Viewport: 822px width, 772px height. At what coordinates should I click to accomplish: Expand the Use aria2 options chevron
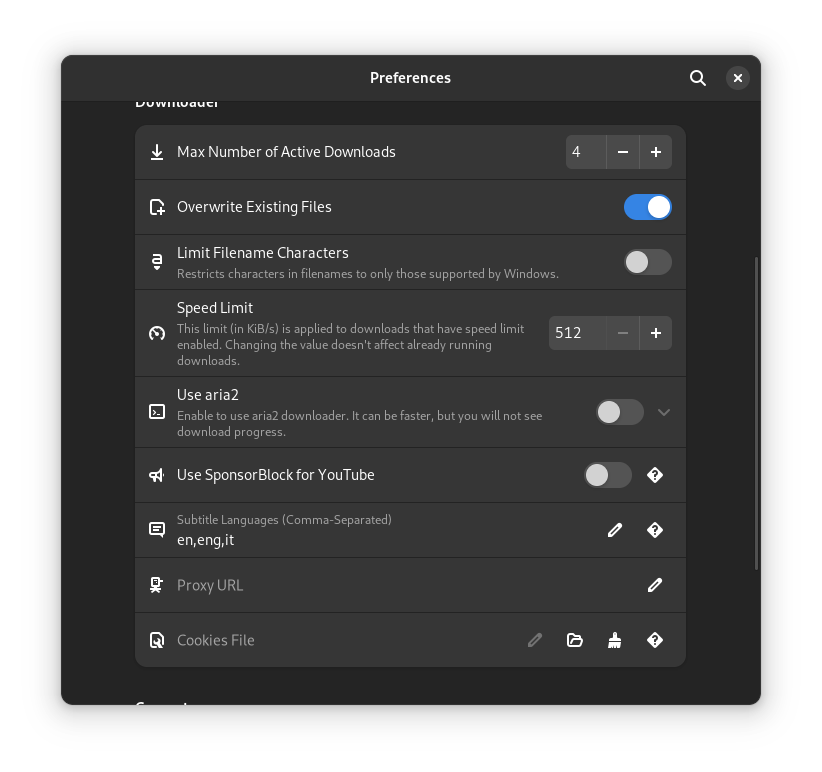click(664, 412)
